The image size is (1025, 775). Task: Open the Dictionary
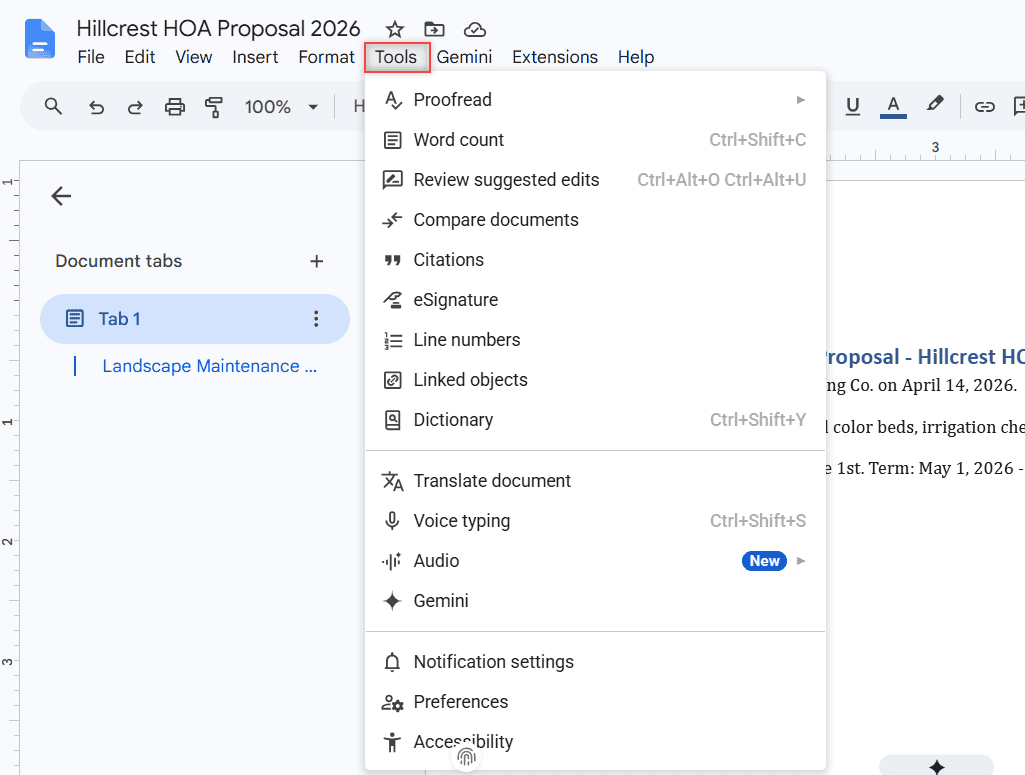596,420
